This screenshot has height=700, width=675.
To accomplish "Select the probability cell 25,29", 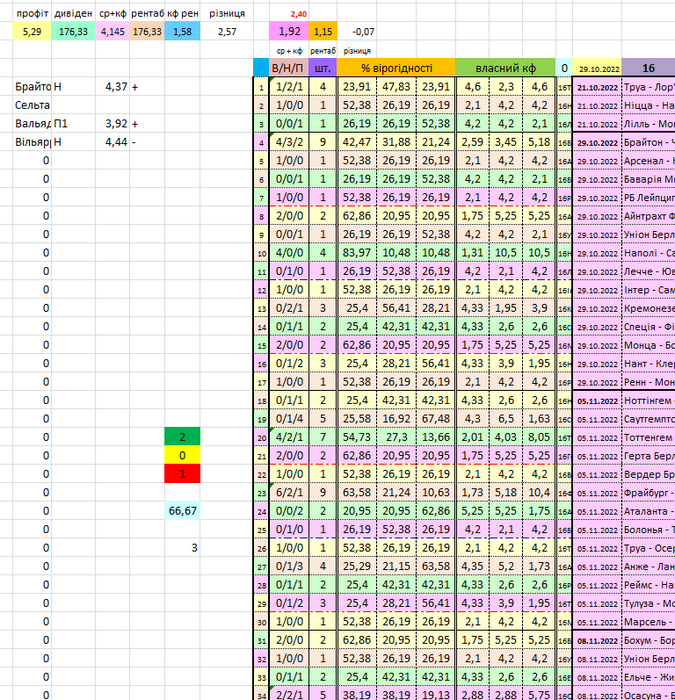I will [x=357, y=566].
